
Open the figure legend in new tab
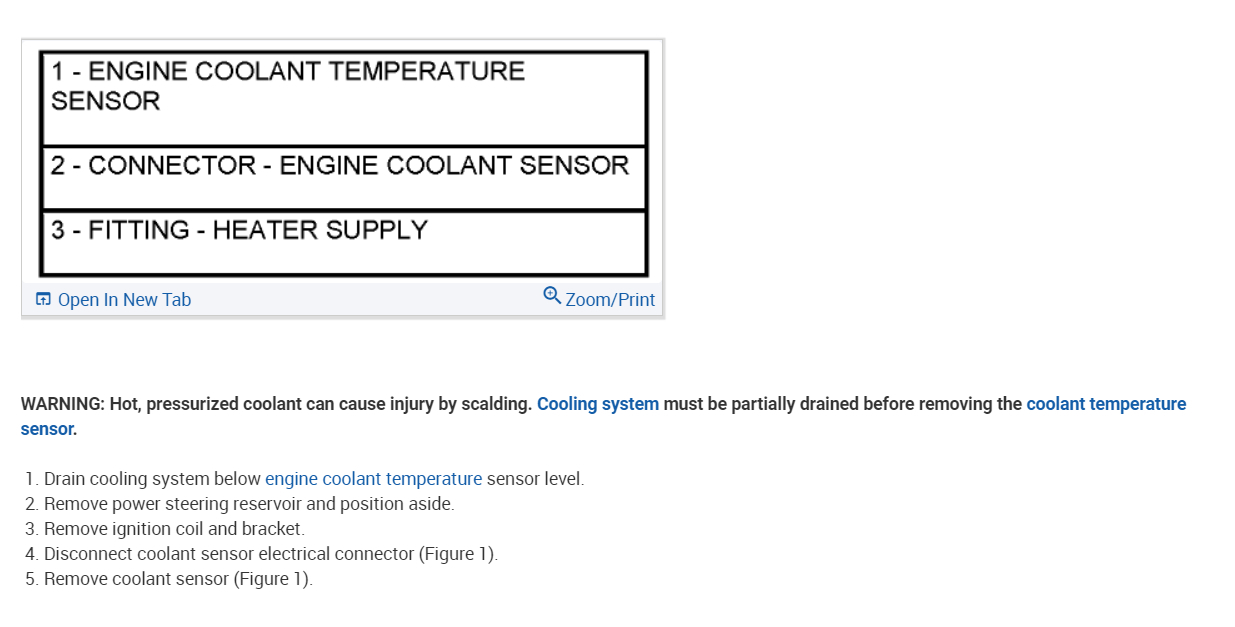pyautogui.click(x=124, y=300)
